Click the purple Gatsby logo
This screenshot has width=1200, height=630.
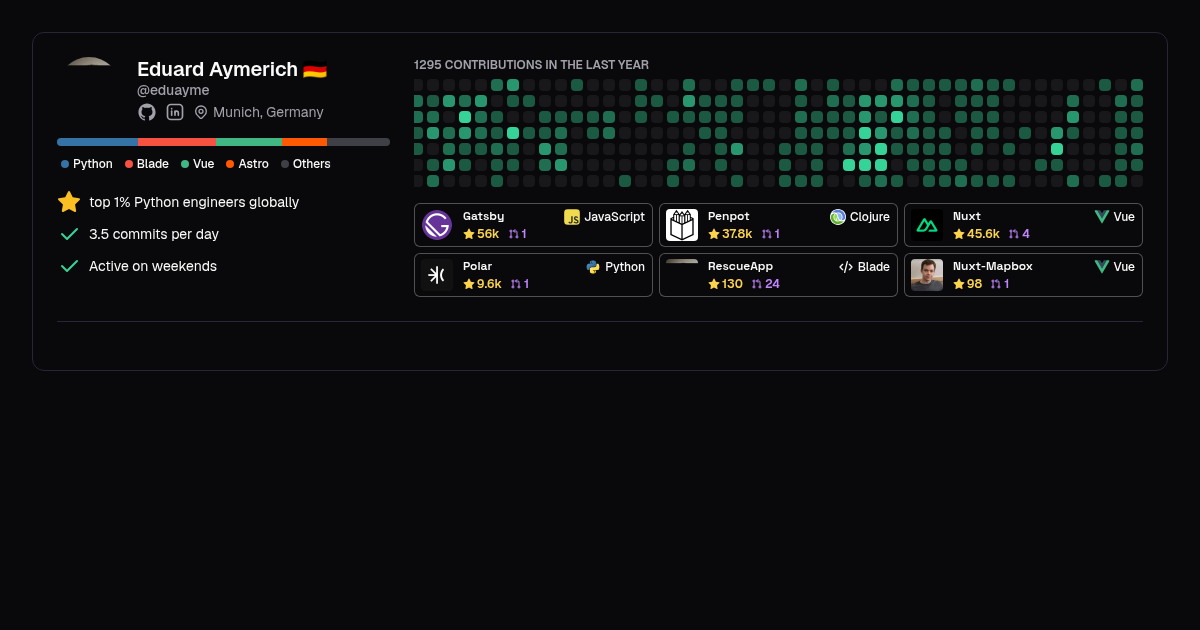pyautogui.click(x=437, y=225)
